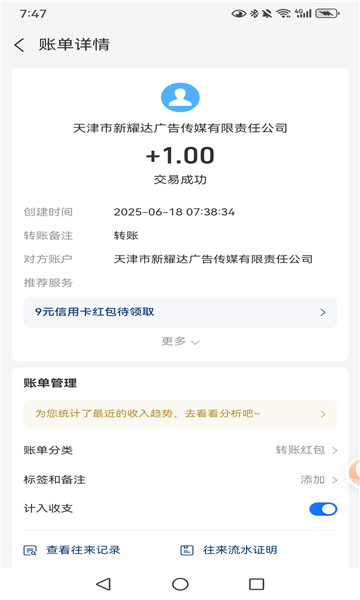Image resolution: width=360 pixels, height=600 pixels.
Task: Select the 账单分类 row
Action: click(x=180, y=450)
